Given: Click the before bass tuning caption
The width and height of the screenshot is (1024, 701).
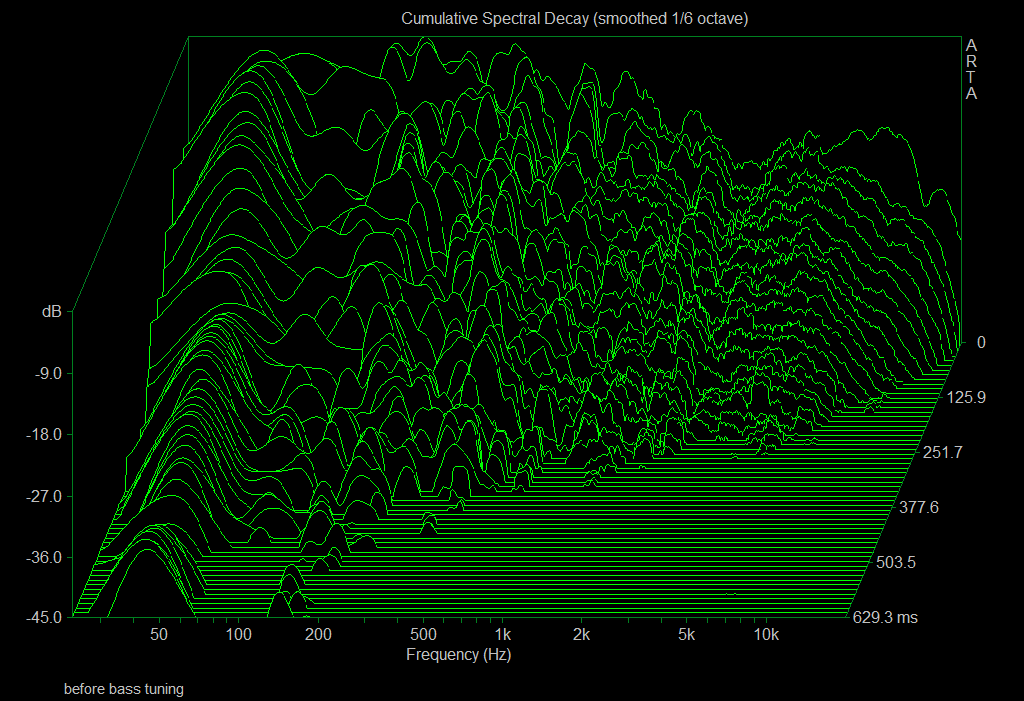Looking at the screenshot, I should (124, 689).
